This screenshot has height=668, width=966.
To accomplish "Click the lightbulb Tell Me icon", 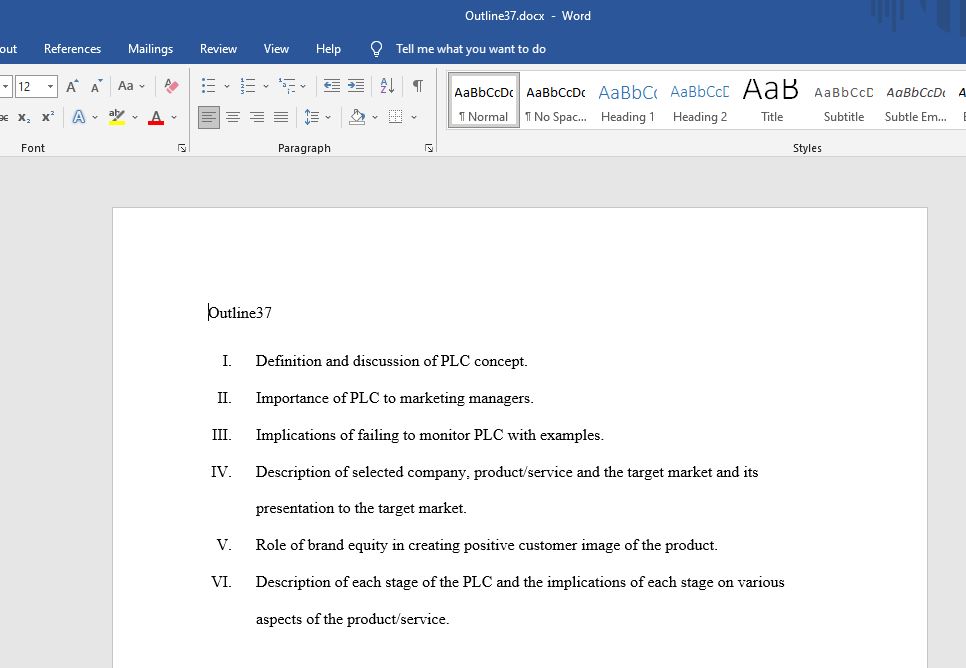I will click(x=376, y=49).
